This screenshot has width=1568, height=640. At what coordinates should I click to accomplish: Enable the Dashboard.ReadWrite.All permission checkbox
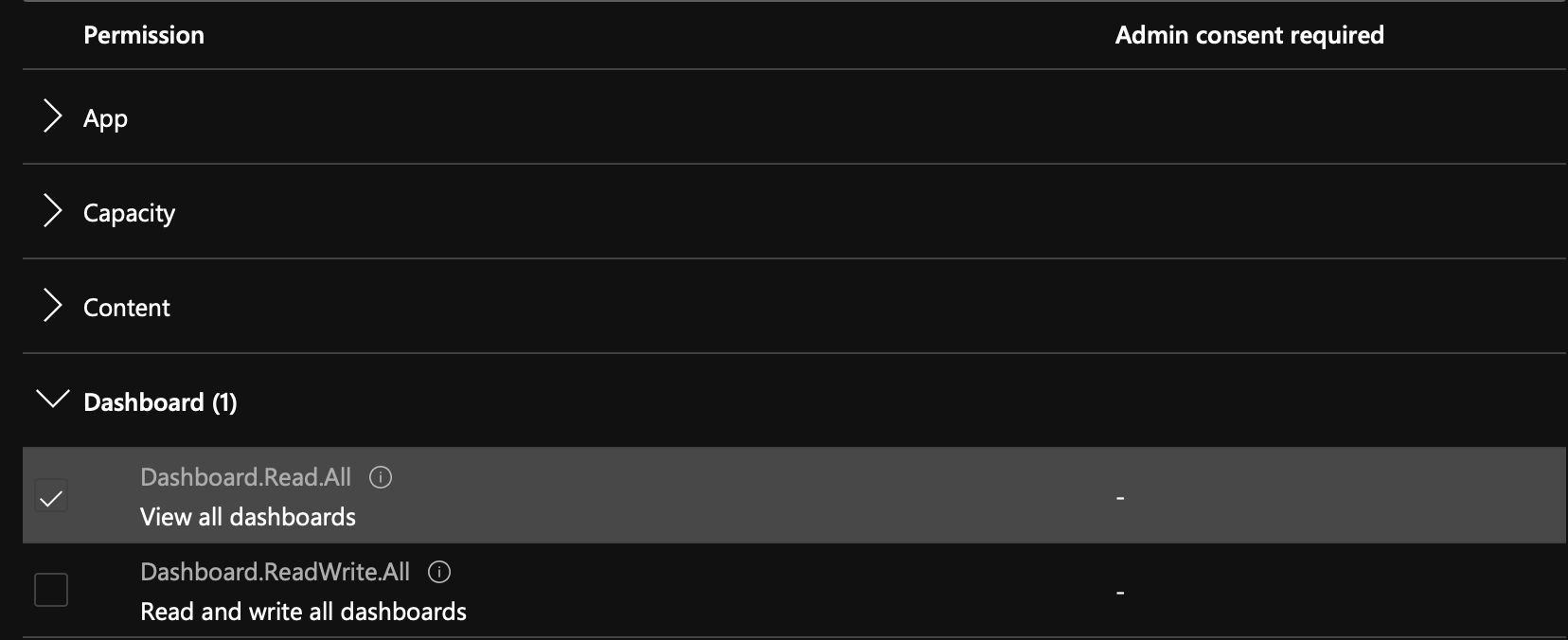pos(51,590)
